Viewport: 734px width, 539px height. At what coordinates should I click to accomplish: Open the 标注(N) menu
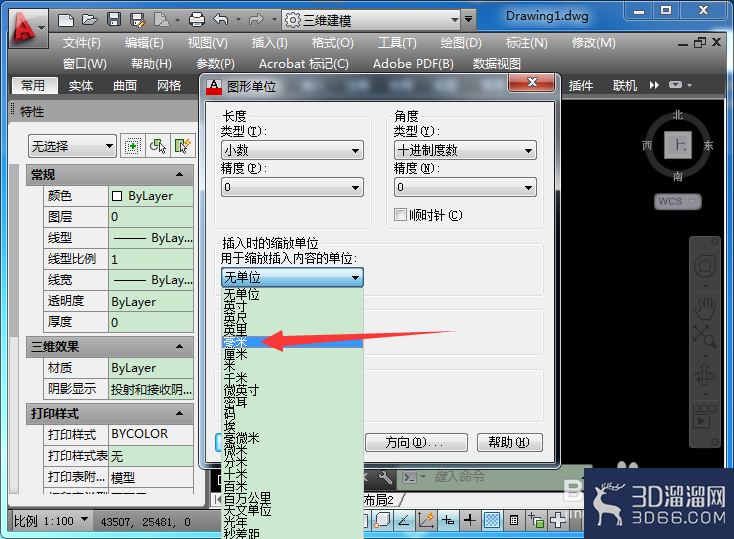pos(527,43)
